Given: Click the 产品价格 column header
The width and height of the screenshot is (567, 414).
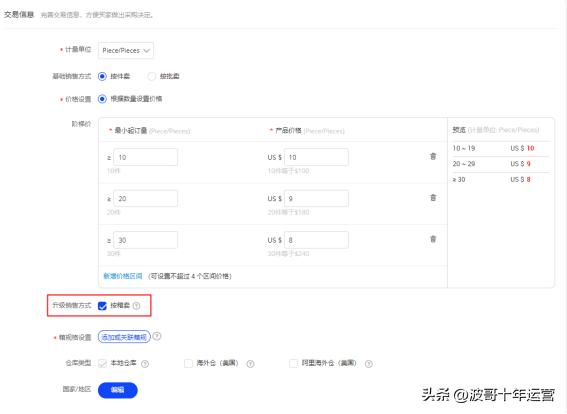Looking at the screenshot, I should (288, 131).
